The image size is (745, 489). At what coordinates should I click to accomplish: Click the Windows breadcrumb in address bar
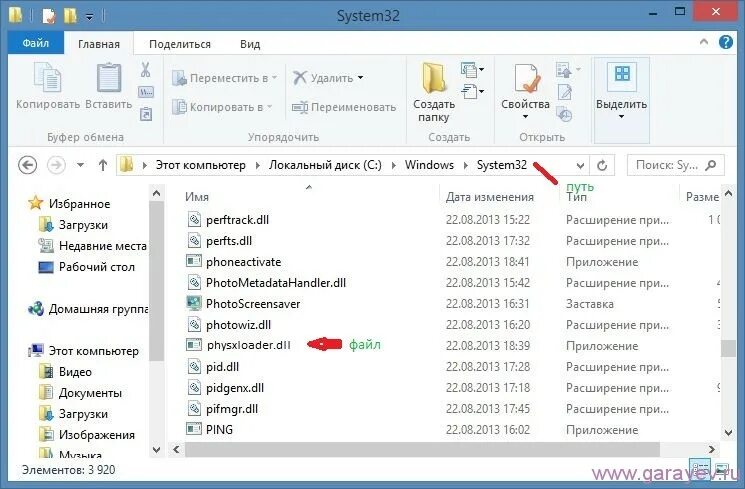pyautogui.click(x=429, y=165)
